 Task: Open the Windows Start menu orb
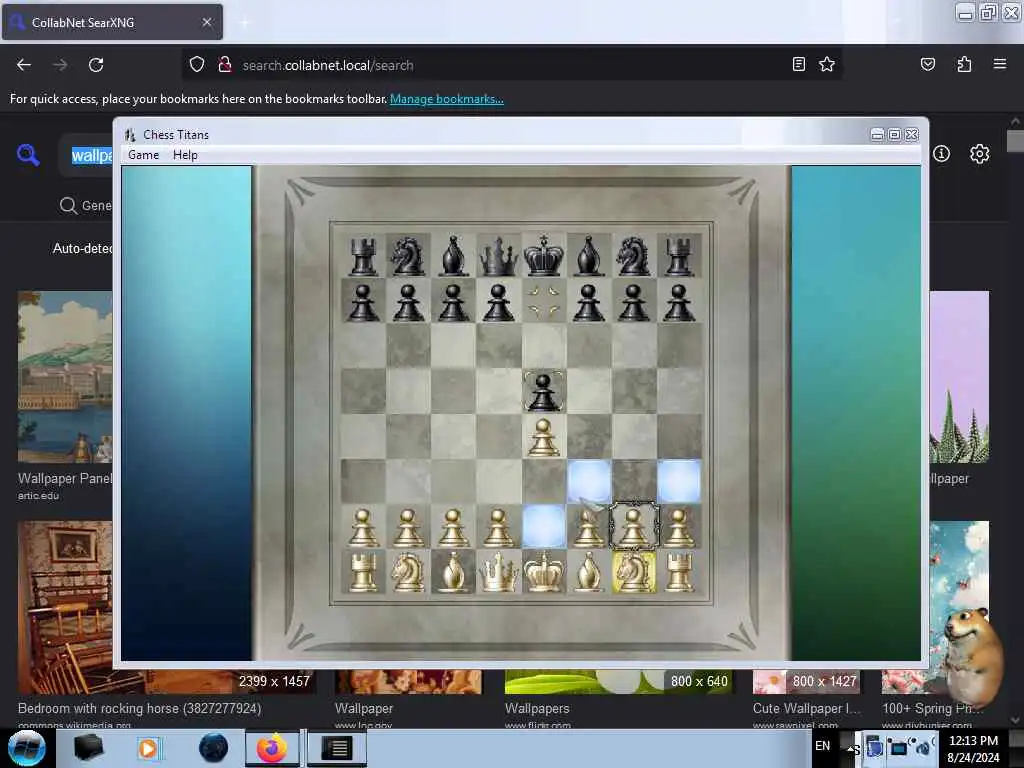click(x=27, y=748)
